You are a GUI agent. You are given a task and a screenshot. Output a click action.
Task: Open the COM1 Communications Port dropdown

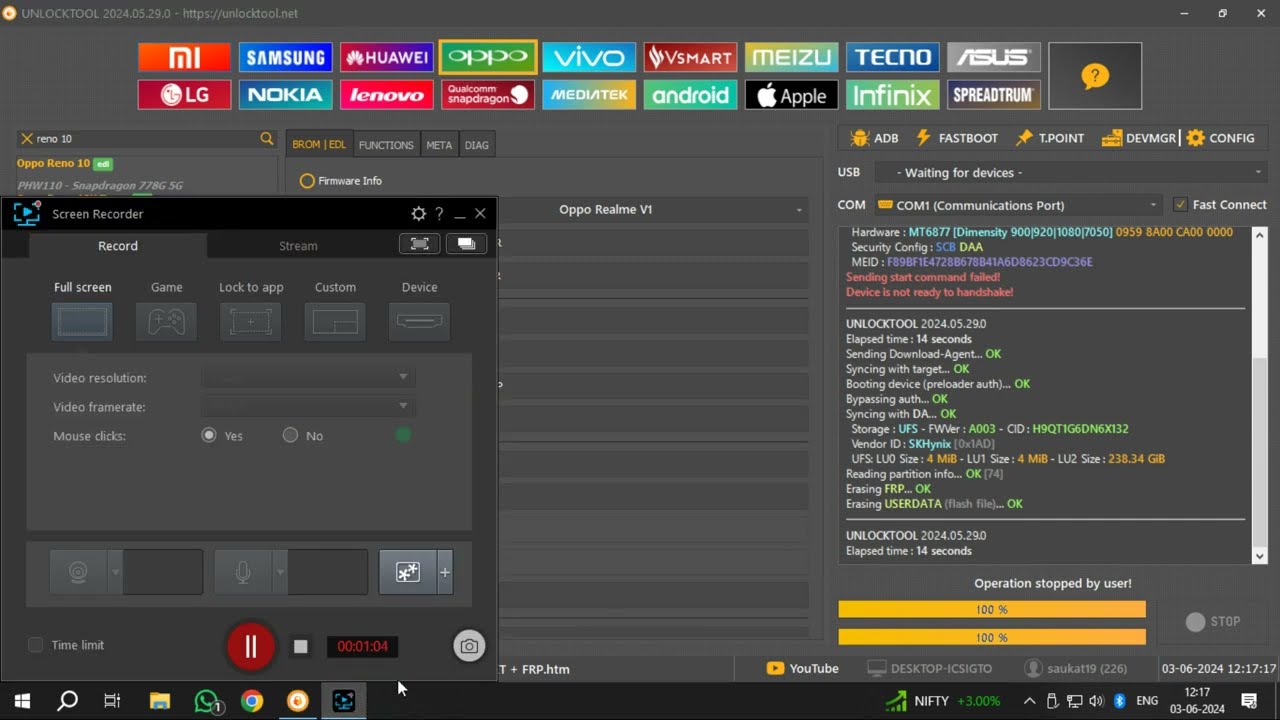click(1019, 205)
